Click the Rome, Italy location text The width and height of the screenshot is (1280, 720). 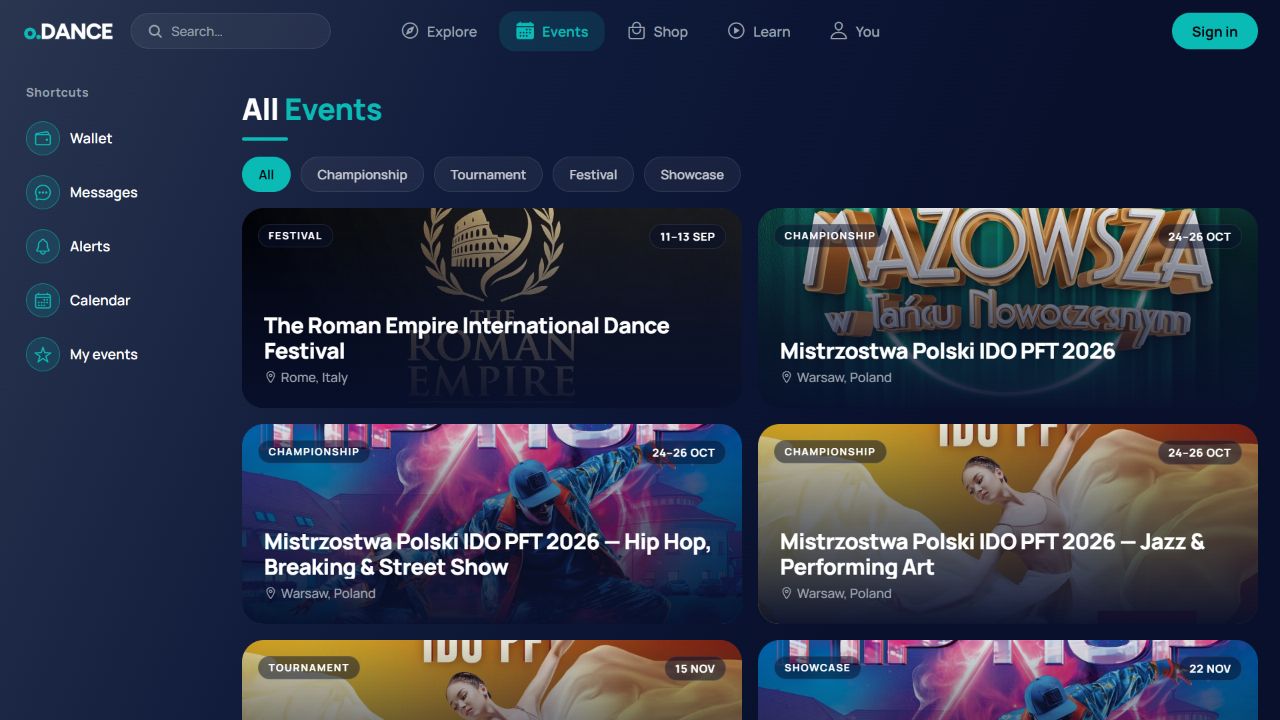pyautogui.click(x=314, y=377)
